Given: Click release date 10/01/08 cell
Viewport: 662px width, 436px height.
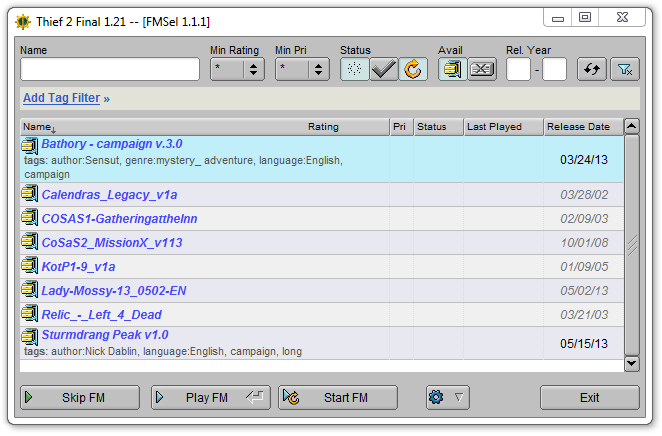Looking at the screenshot, I should (x=584, y=243).
